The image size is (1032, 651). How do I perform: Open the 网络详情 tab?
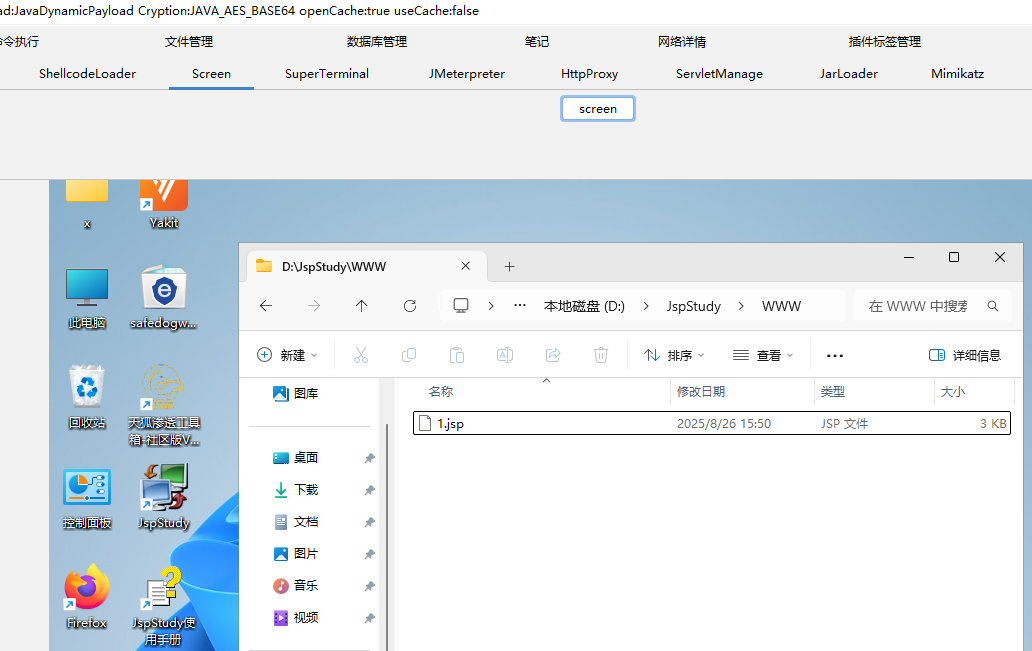(682, 41)
